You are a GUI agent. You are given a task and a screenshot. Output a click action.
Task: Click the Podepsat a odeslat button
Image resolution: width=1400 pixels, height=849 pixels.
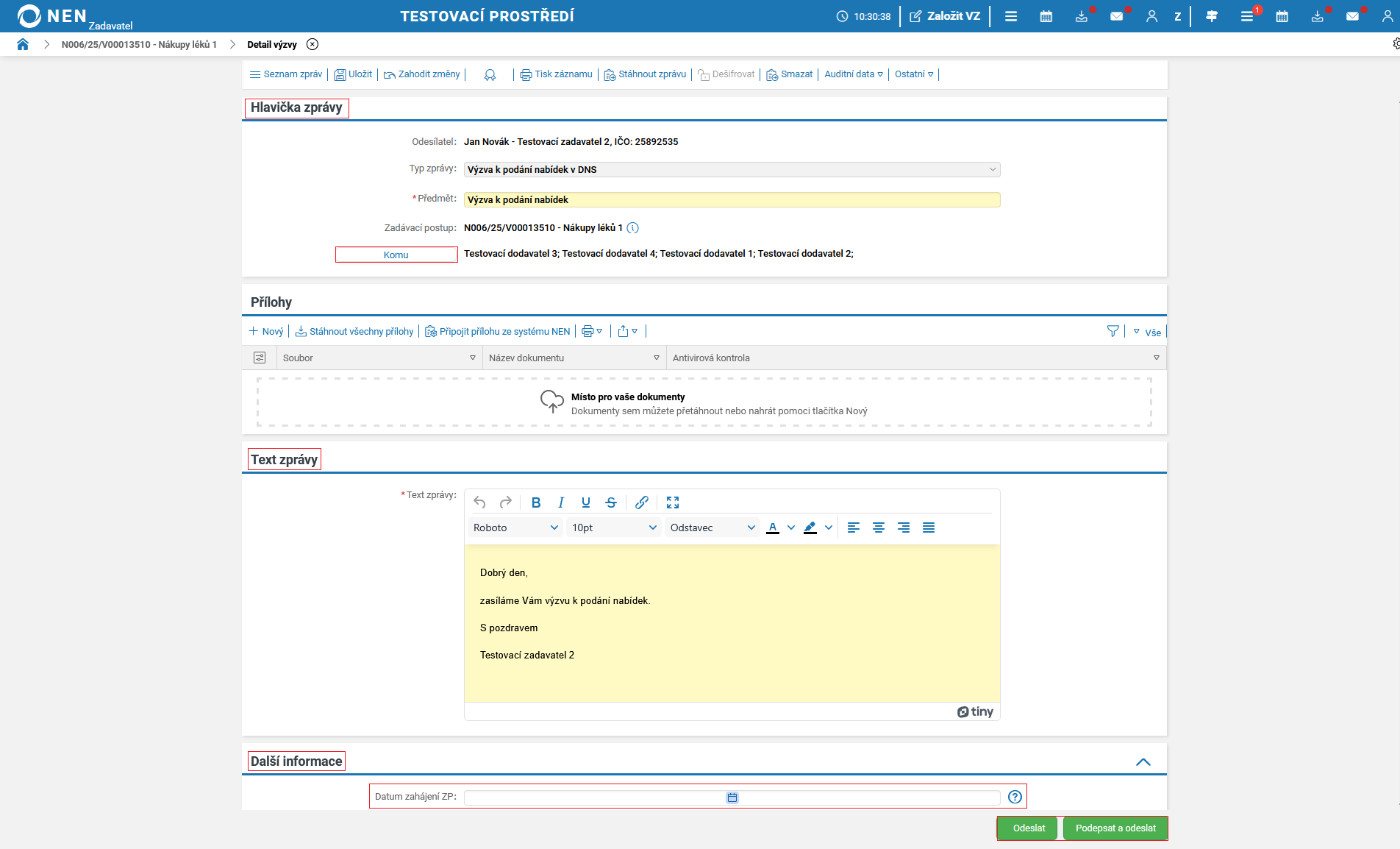(1115, 828)
